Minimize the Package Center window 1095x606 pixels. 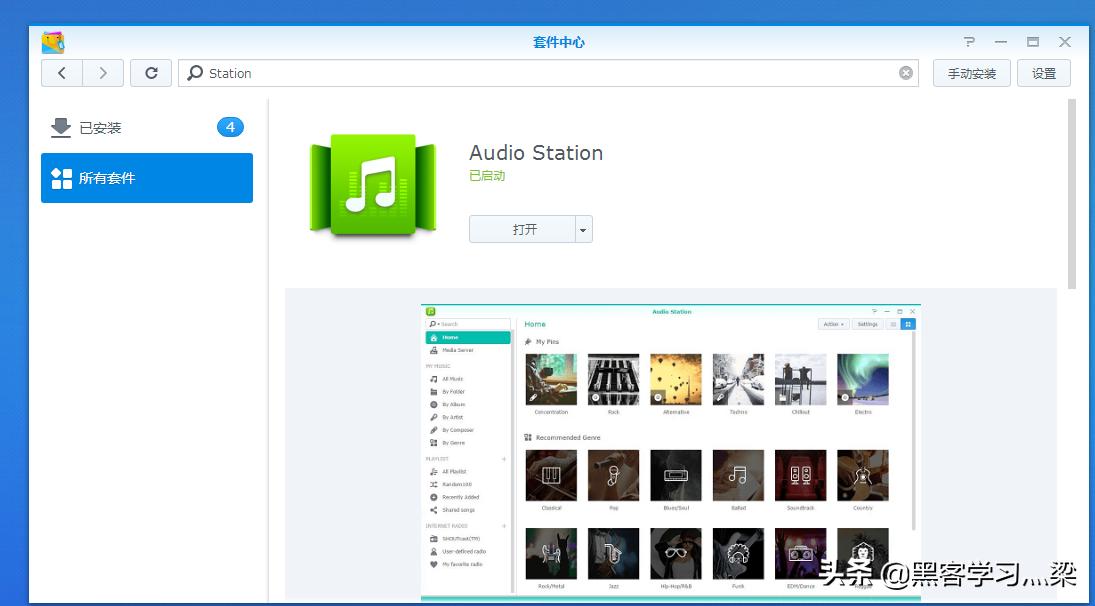(1001, 42)
